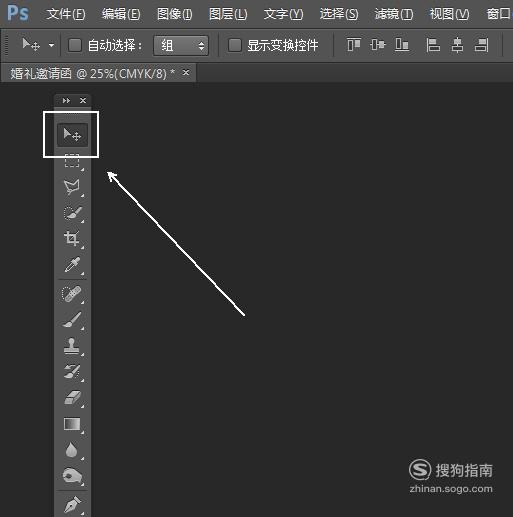The height and width of the screenshot is (517, 513).
Task: Select the Rectangular Marquee tool
Action: pos(72,161)
